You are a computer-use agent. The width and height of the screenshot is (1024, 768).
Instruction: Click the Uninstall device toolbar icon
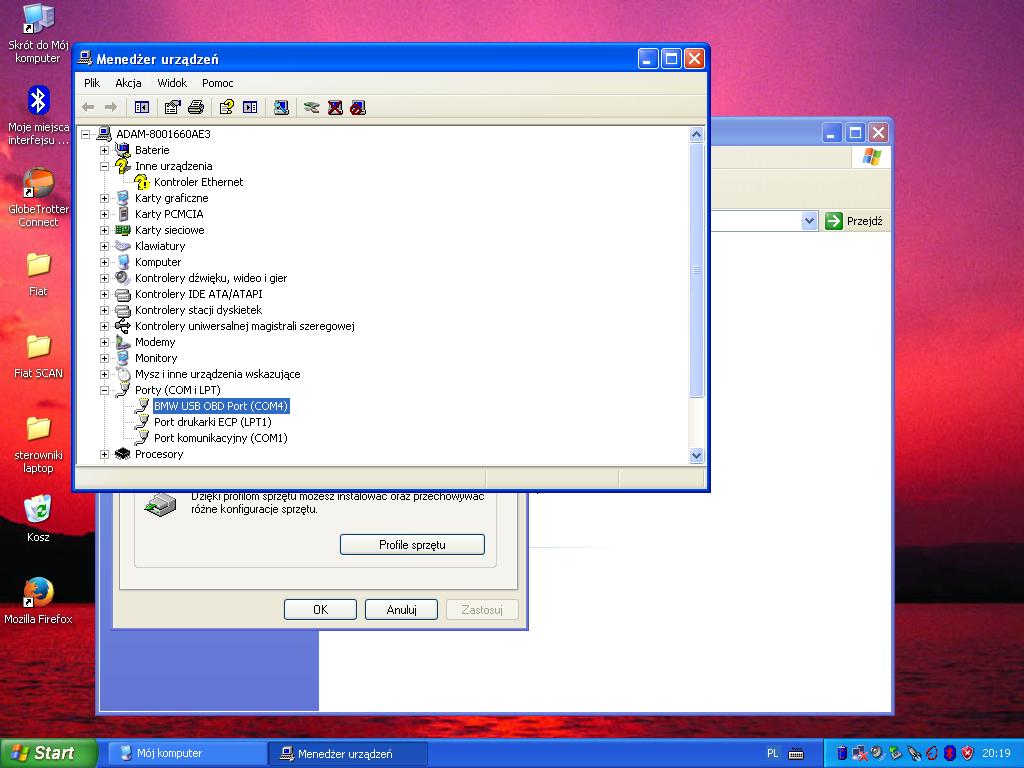pyautogui.click(x=335, y=107)
